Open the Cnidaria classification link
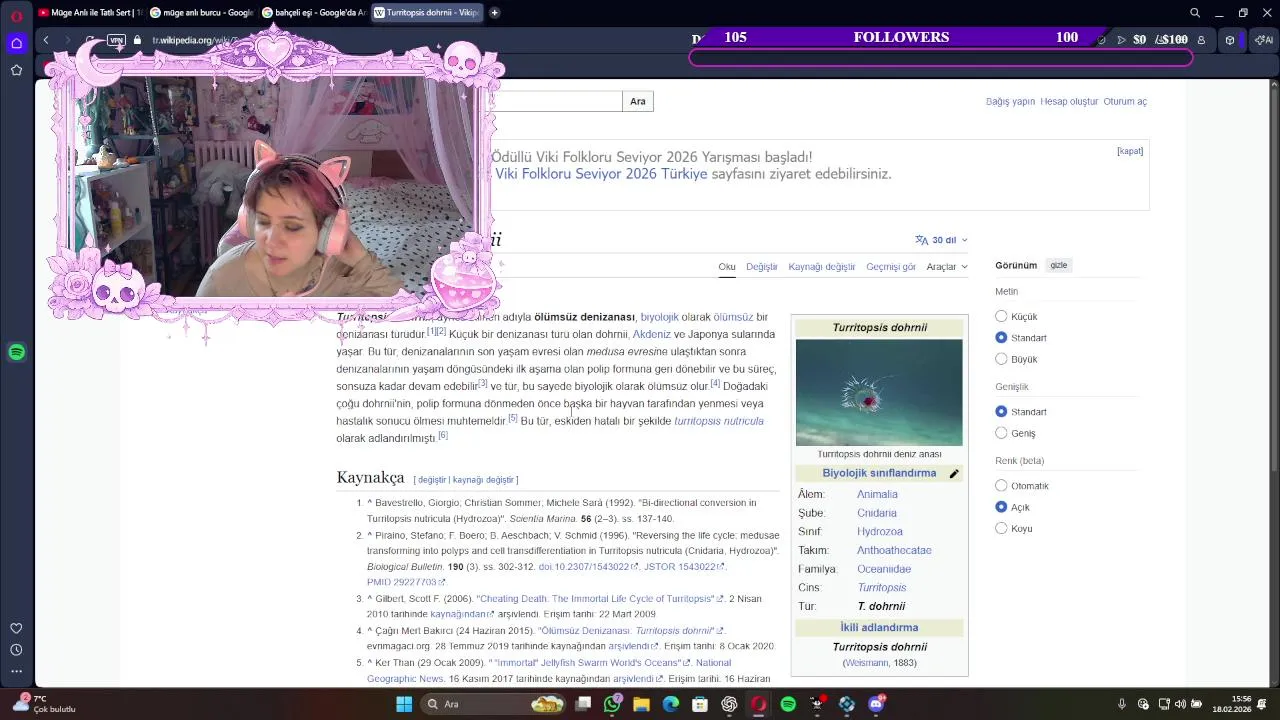This screenshot has width=1280, height=720. [x=877, y=513]
